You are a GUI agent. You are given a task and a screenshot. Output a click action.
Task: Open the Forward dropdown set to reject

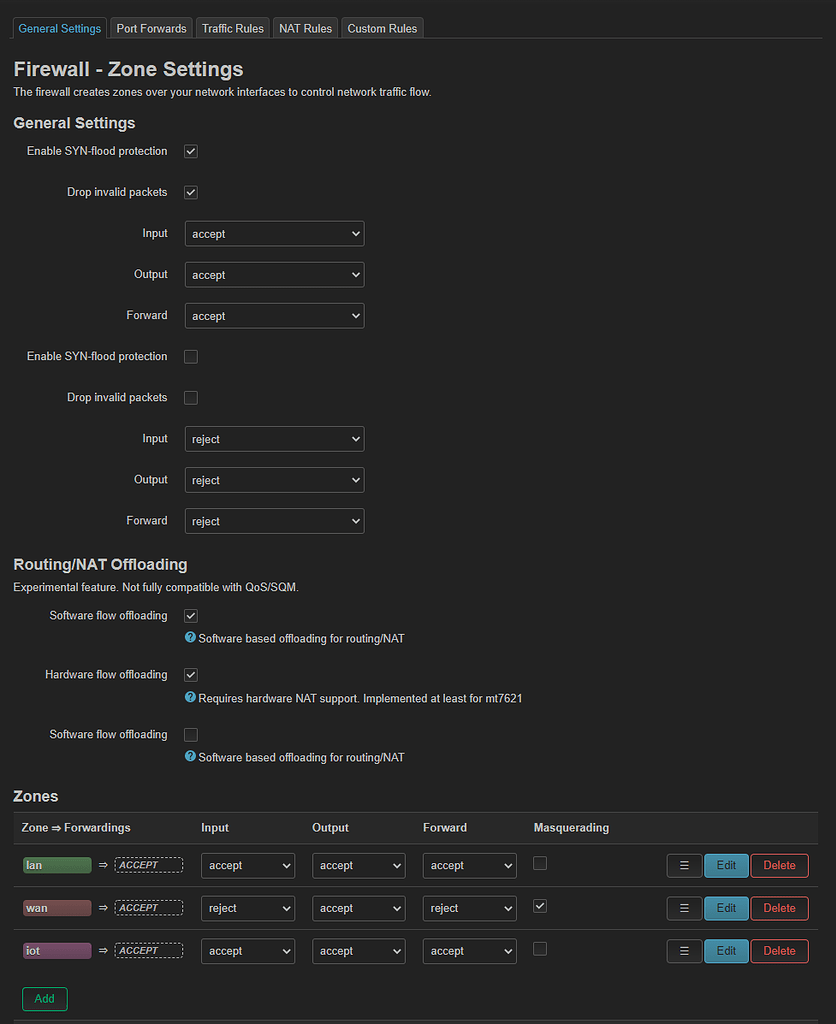274,520
